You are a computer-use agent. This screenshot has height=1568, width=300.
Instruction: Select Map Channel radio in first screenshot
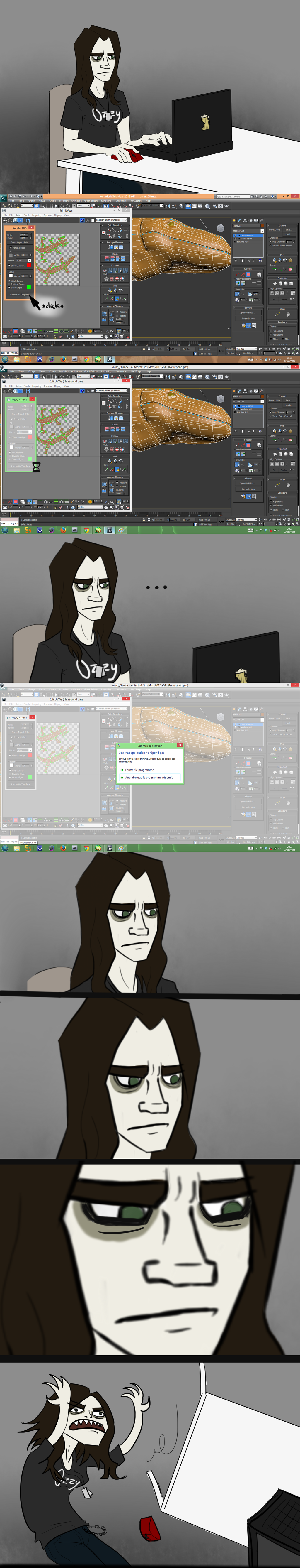tap(270, 242)
